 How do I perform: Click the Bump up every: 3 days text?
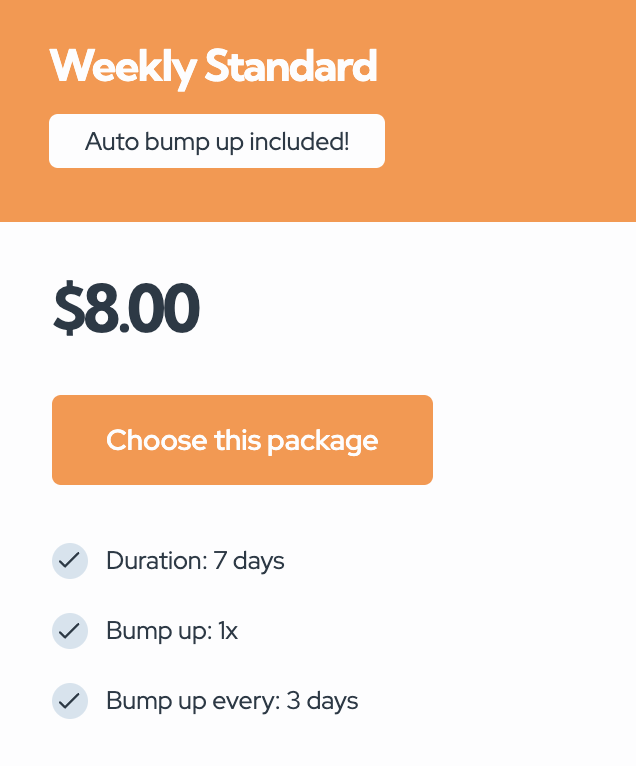tap(232, 701)
